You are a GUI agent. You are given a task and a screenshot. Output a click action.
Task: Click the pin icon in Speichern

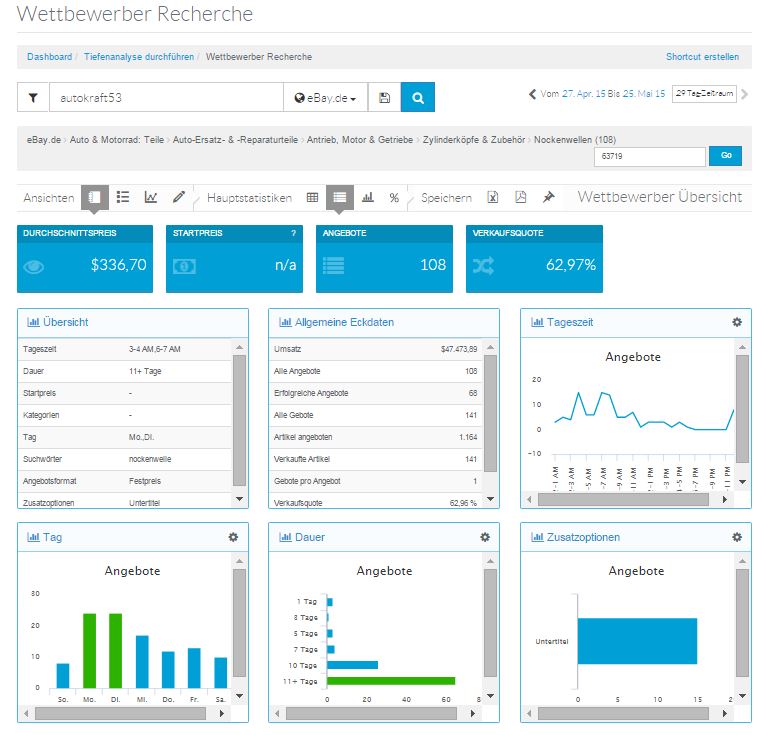(x=548, y=197)
